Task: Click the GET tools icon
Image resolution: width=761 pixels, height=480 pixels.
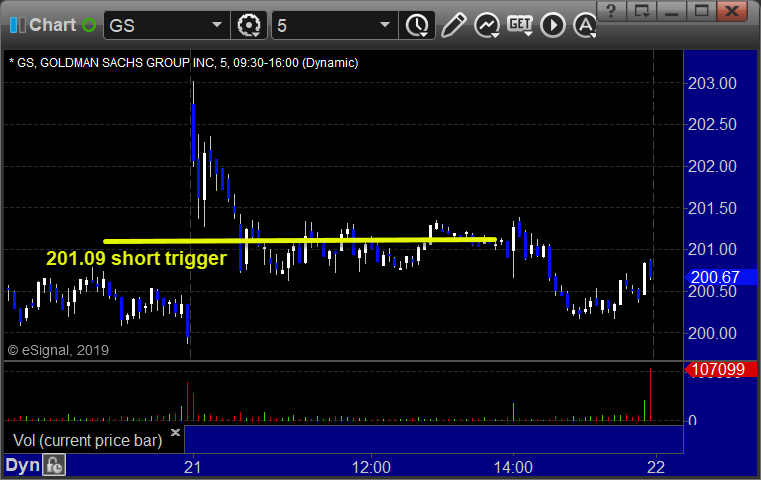Action: click(x=520, y=25)
